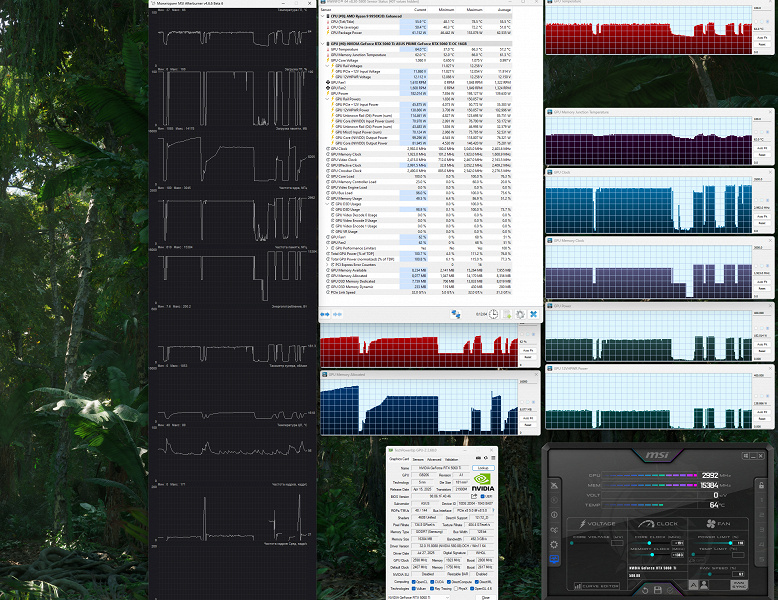Screen dimensions: 778x600
Task: Click Afterburner crossed-plane icon atop left sidebar
Action: [554, 485]
